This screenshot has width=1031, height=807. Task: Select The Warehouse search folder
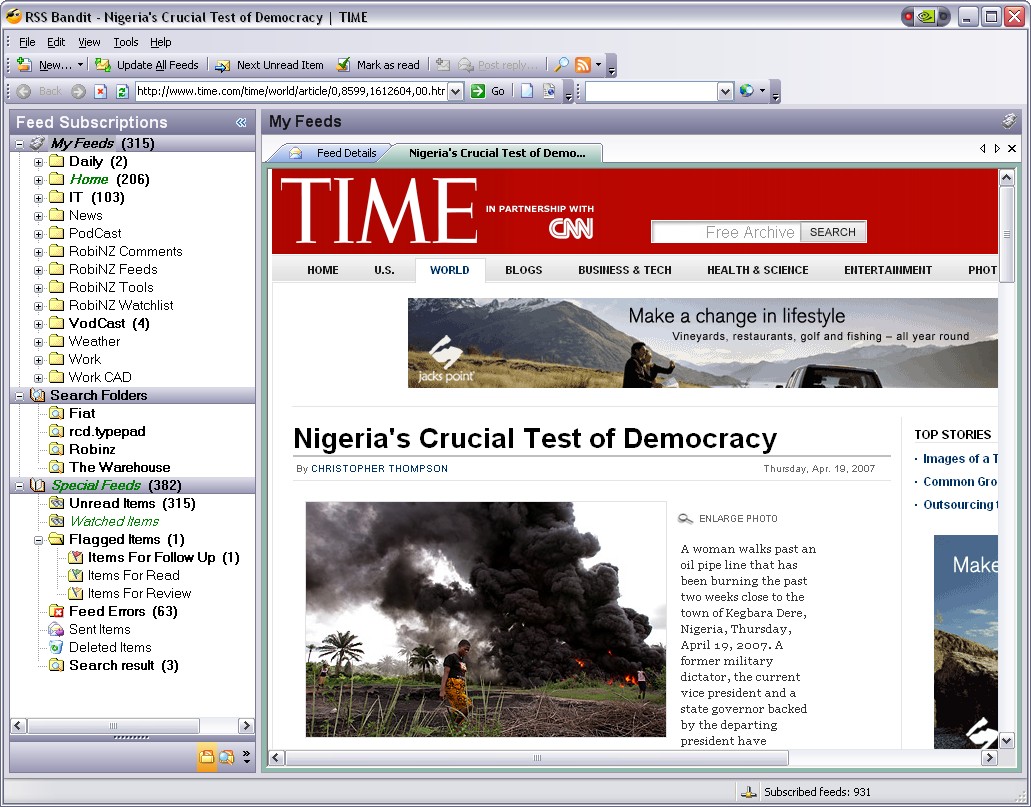pyautogui.click(x=120, y=468)
